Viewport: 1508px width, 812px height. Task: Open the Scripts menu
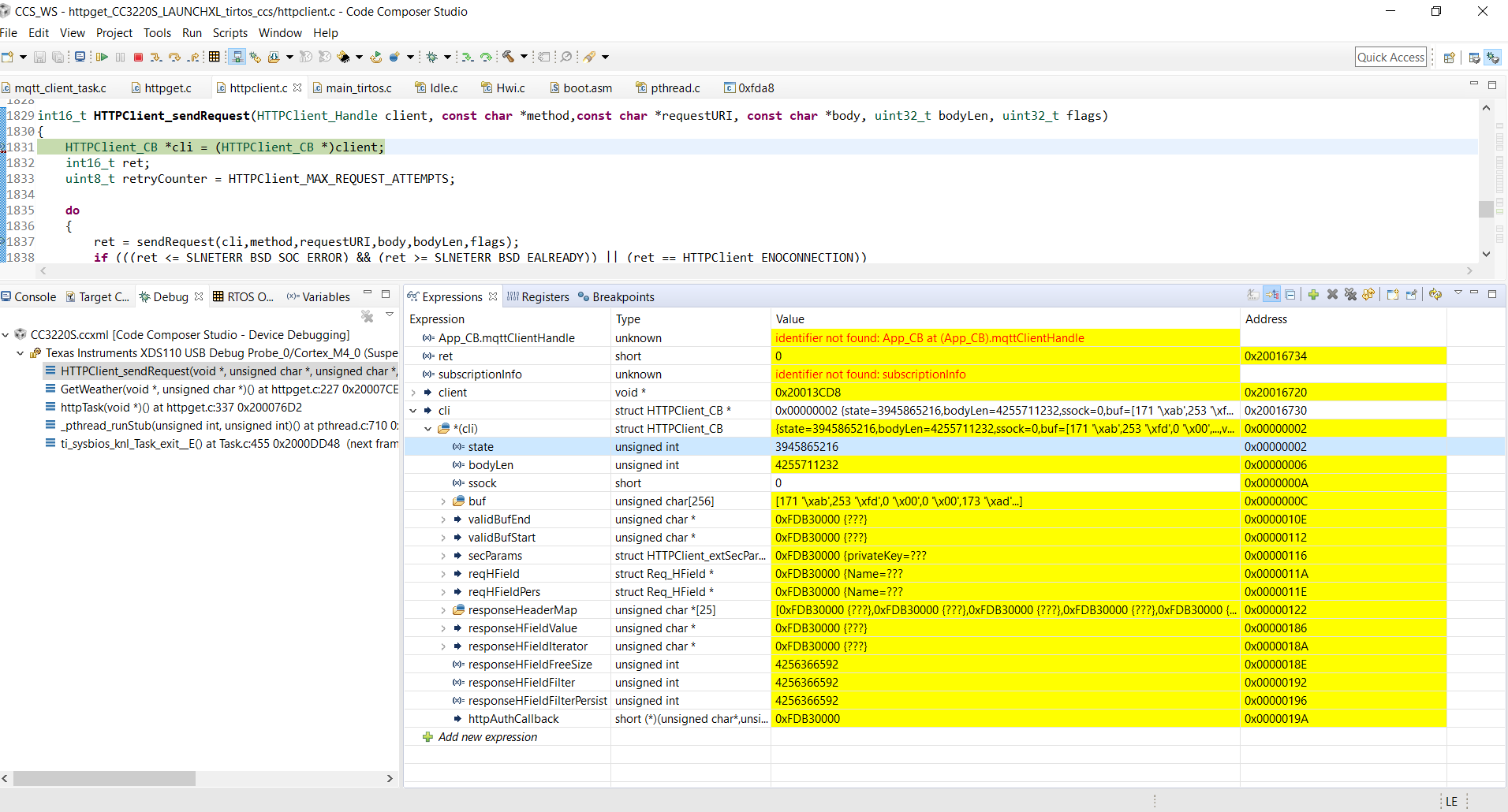pyautogui.click(x=230, y=33)
